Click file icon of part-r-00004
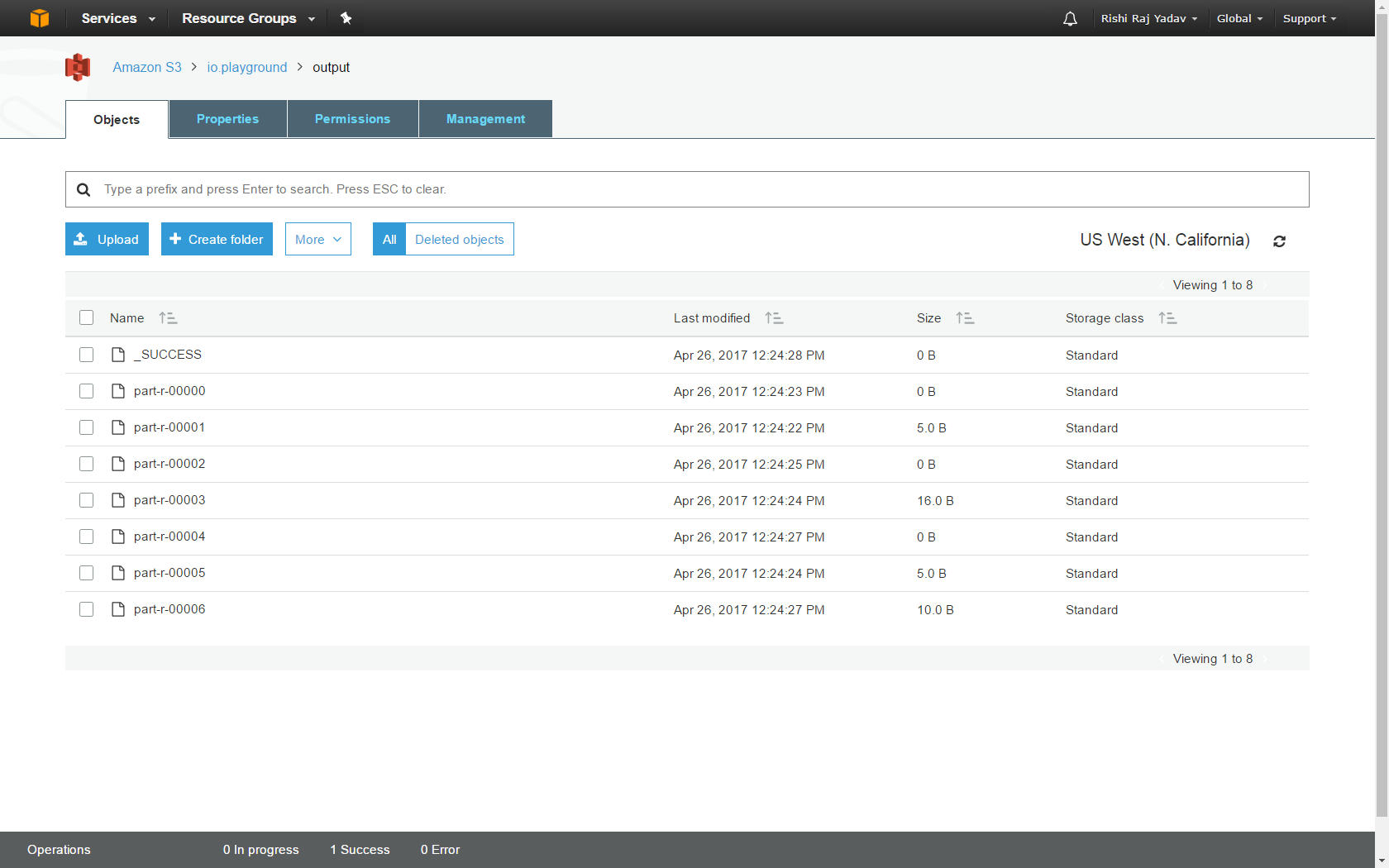Screen dimensions: 1389x868 coord(118,537)
